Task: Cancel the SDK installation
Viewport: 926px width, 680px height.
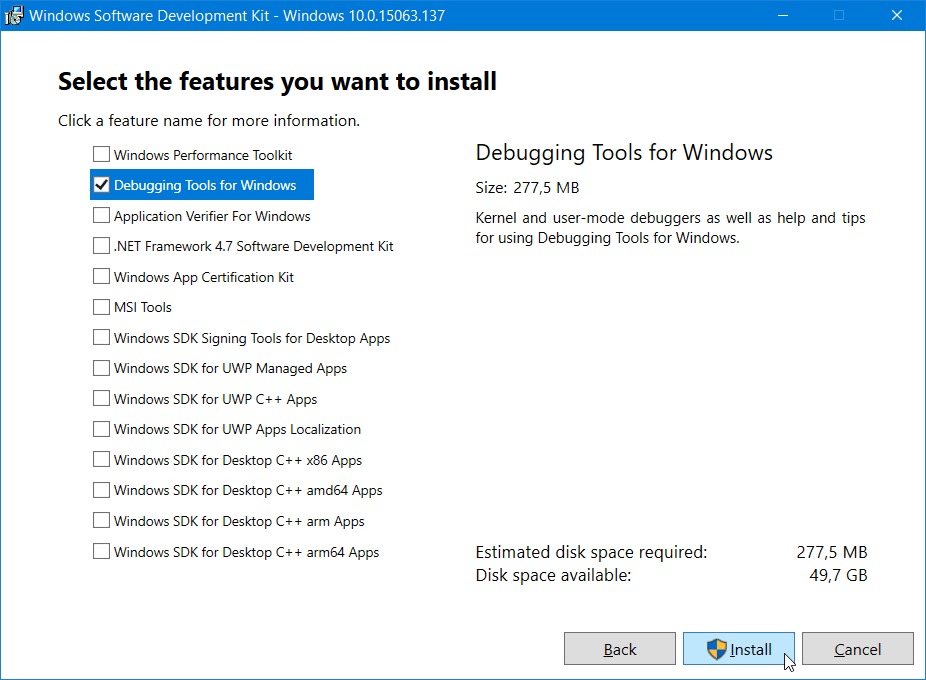Action: point(857,649)
